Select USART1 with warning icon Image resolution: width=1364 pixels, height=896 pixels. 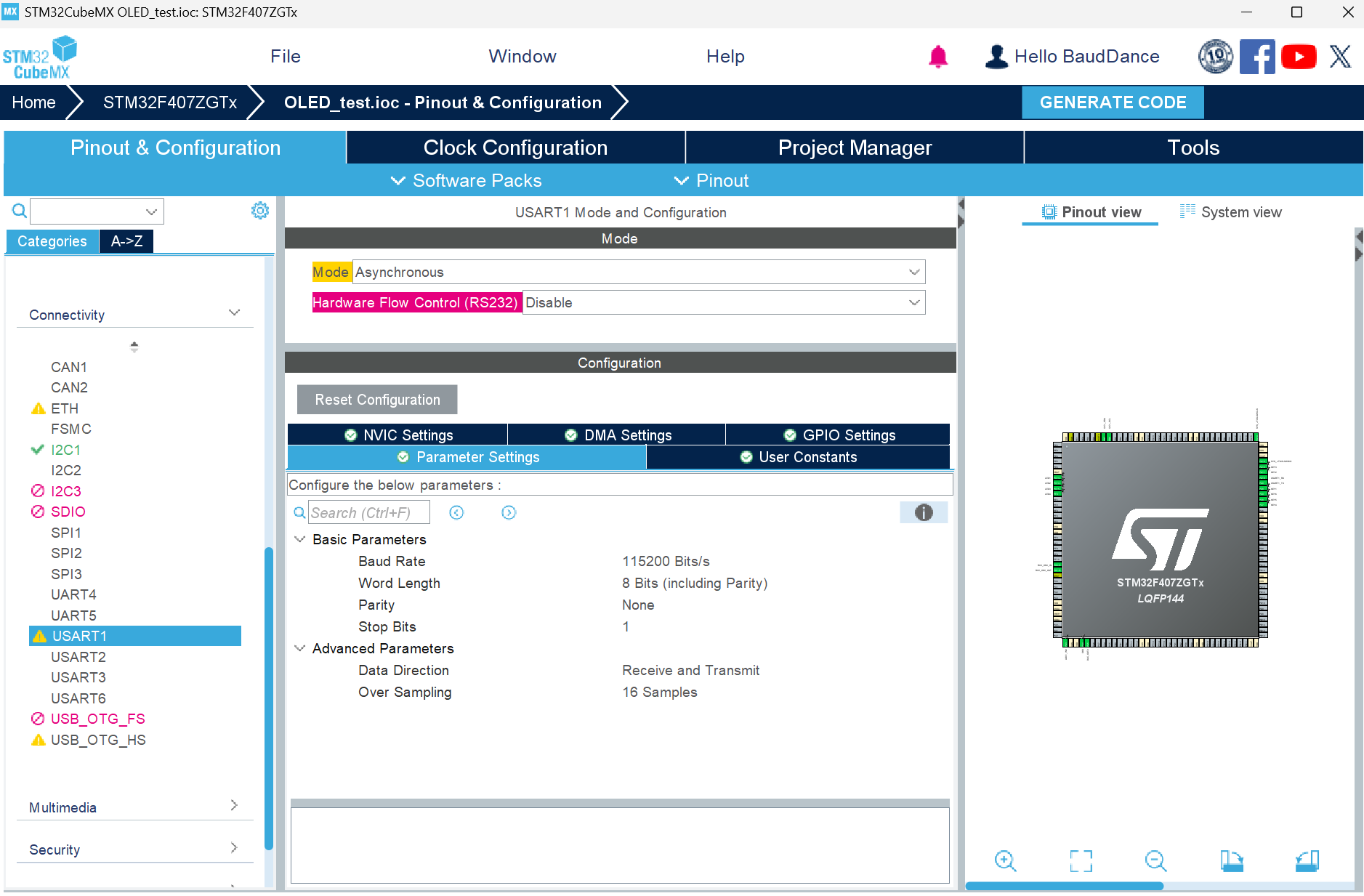tap(135, 636)
